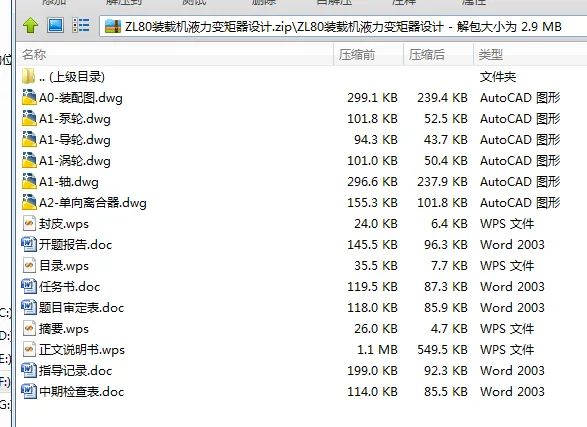Click the A1-泵轮.dwg file icon
Screen dimensions: 587x427
pyautogui.click(x=29, y=118)
